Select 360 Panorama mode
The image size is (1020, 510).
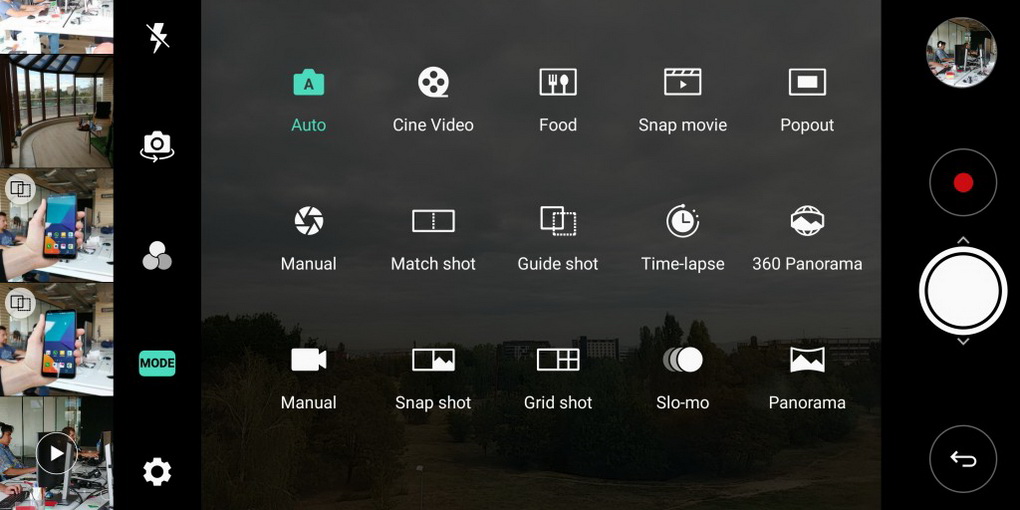click(x=807, y=222)
